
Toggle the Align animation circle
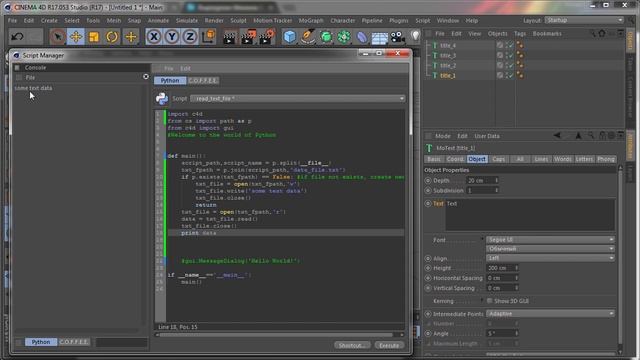[x=428, y=258]
